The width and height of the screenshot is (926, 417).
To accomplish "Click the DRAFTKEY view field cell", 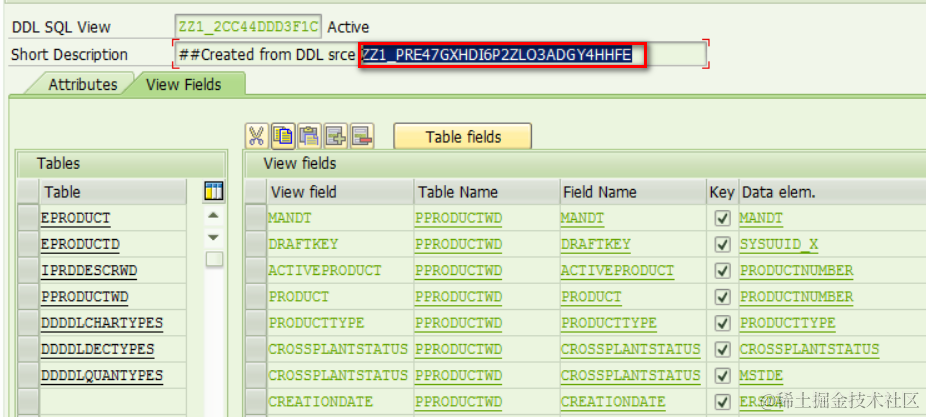I will tap(340, 244).
